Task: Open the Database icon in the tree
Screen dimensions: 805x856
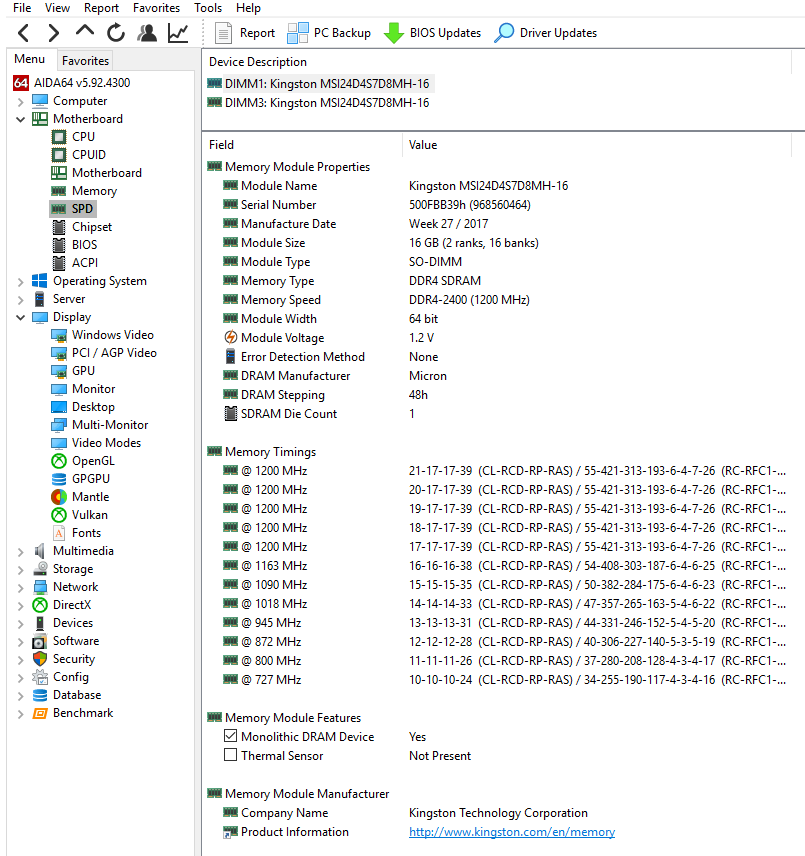Action: tap(40, 696)
